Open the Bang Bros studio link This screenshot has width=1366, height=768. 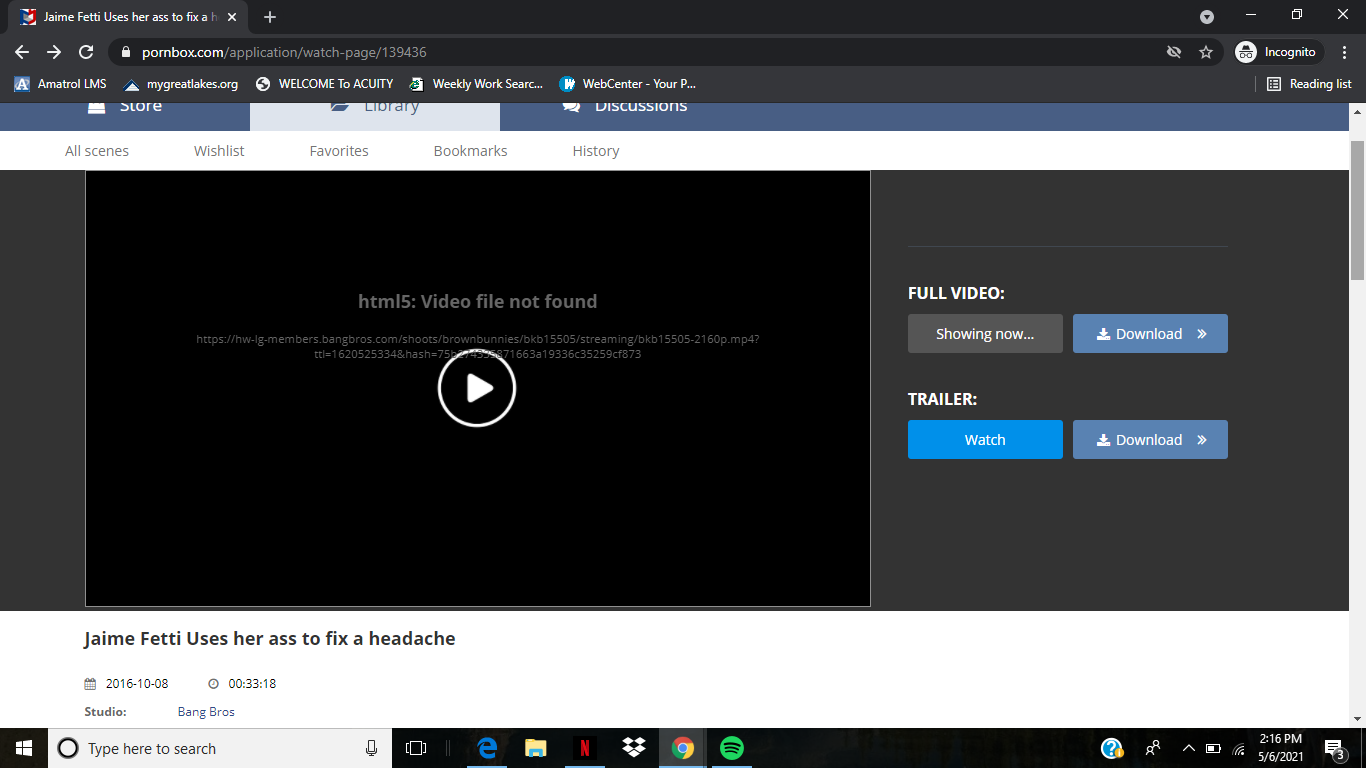[x=206, y=712]
